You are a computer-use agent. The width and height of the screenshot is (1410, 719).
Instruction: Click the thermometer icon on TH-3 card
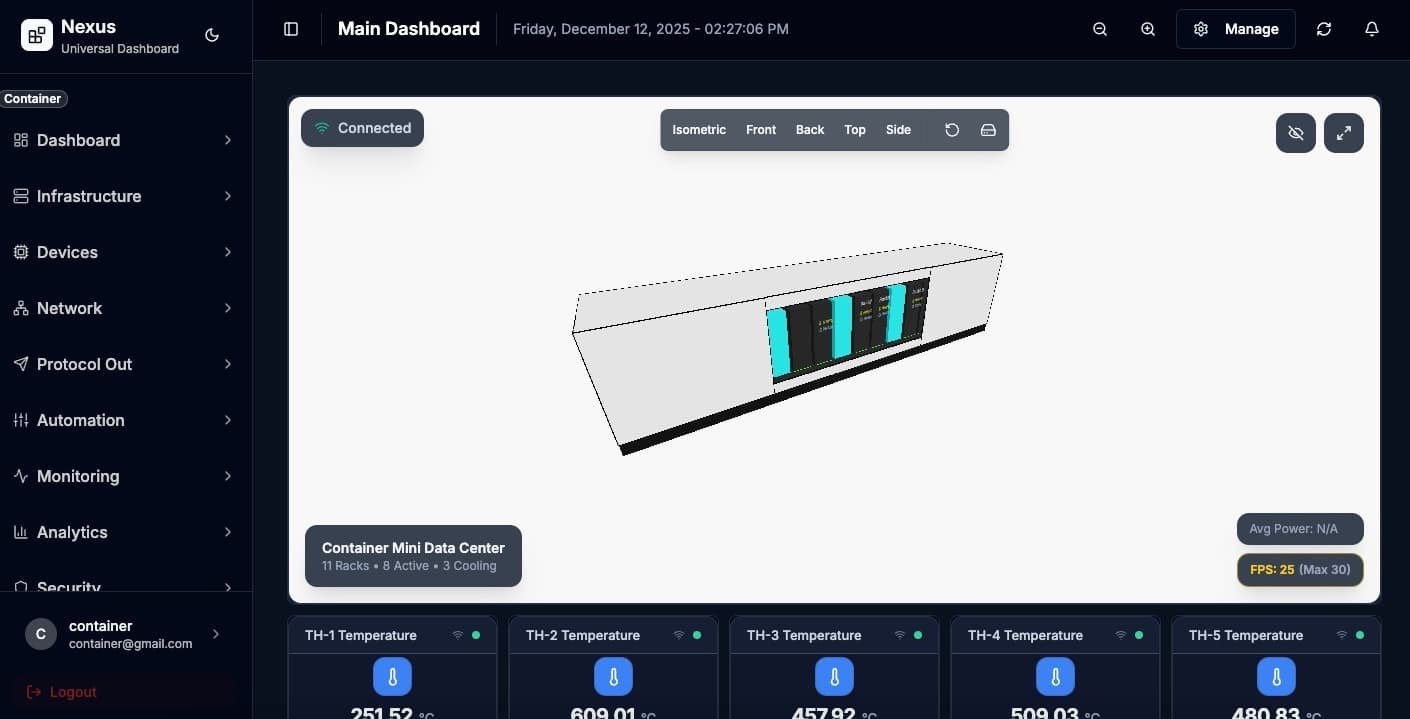point(834,677)
